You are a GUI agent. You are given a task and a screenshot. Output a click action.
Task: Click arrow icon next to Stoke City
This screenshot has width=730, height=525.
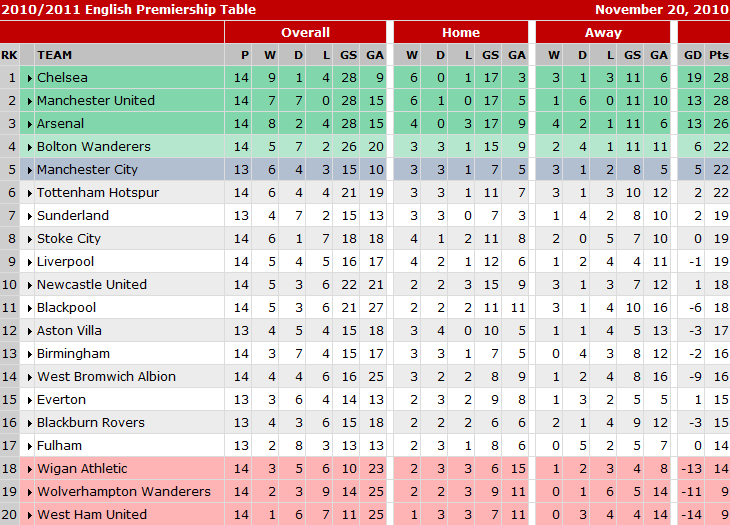pos(29,239)
